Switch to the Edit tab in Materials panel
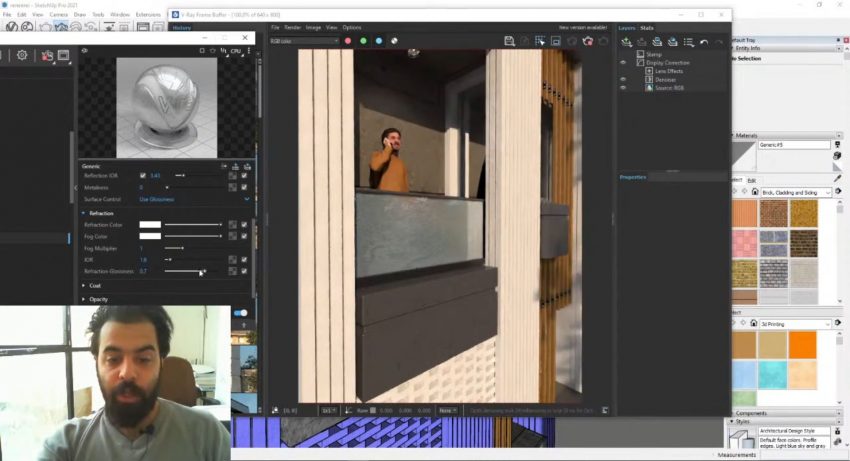 pos(752,180)
